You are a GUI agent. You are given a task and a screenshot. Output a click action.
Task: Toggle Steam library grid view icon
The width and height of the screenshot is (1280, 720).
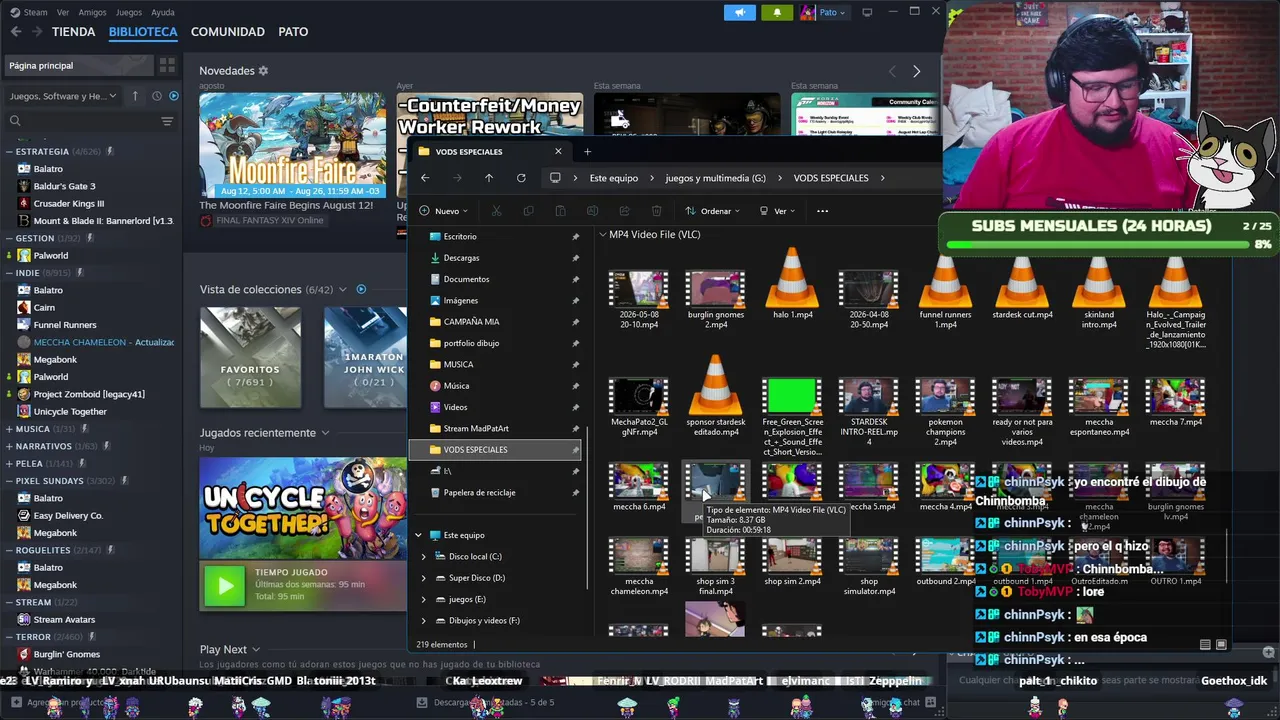tap(167, 65)
